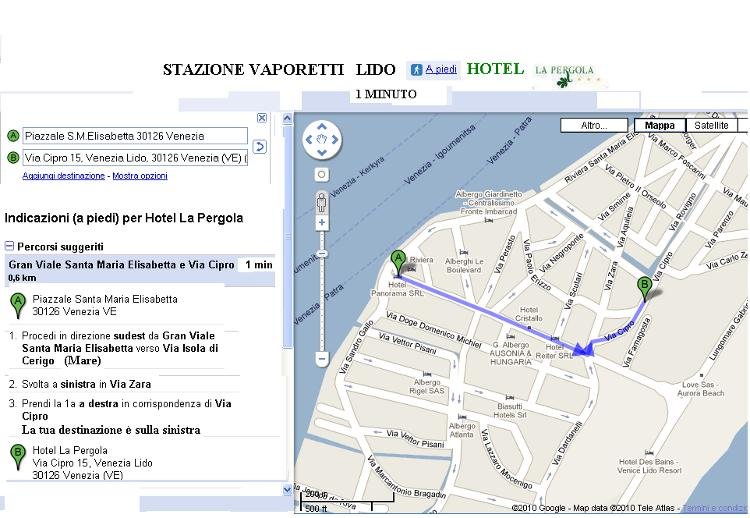
Task: Open the 'Altro...' map menu
Action: (594, 125)
